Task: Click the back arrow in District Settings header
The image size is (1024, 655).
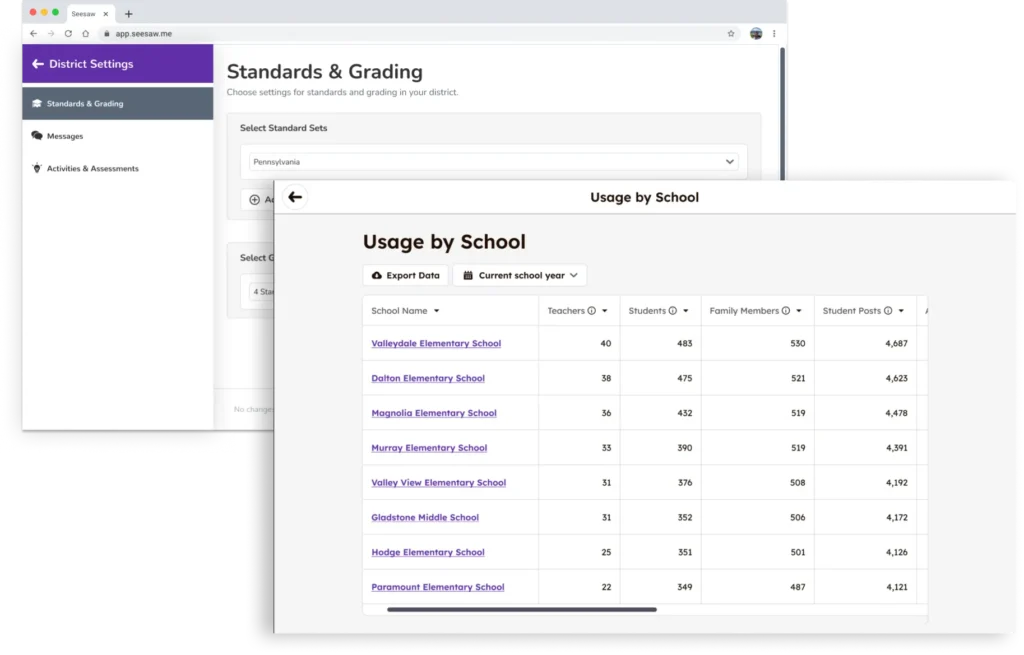Action: (x=38, y=64)
